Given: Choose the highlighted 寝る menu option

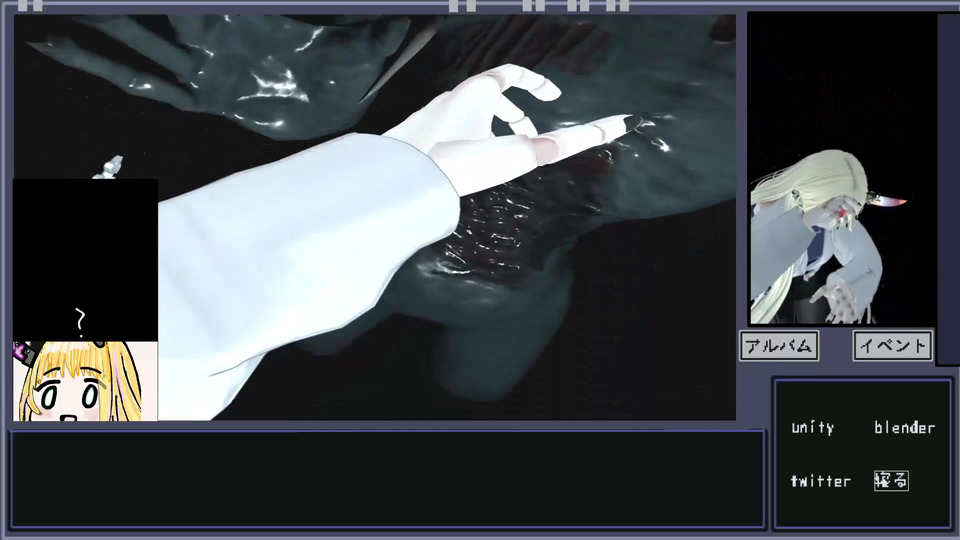Looking at the screenshot, I should pyautogui.click(x=891, y=481).
